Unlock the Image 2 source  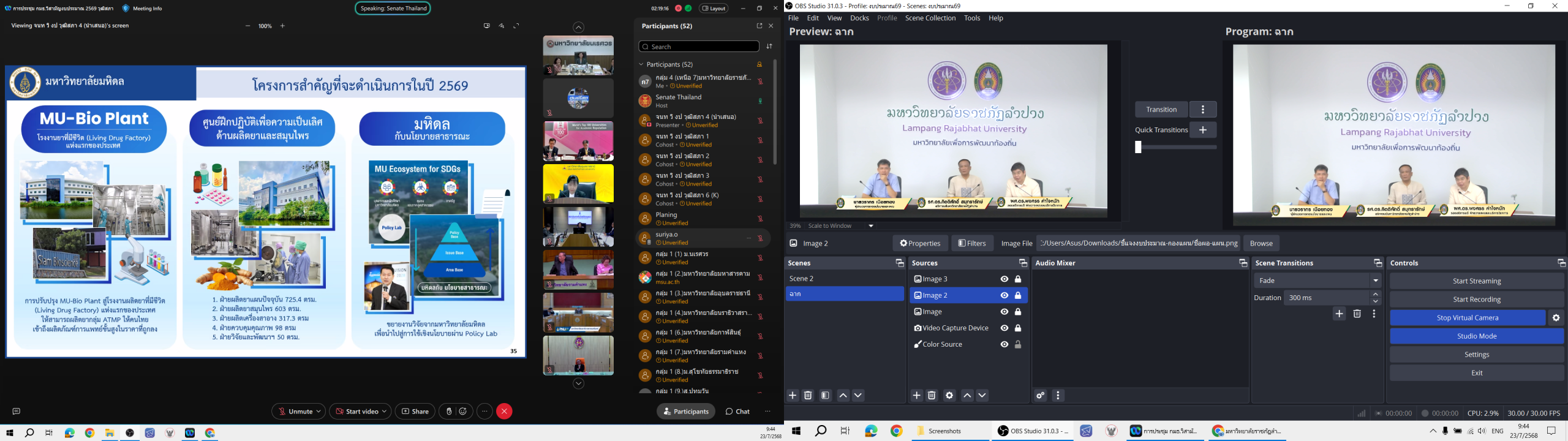click(x=1018, y=295)
